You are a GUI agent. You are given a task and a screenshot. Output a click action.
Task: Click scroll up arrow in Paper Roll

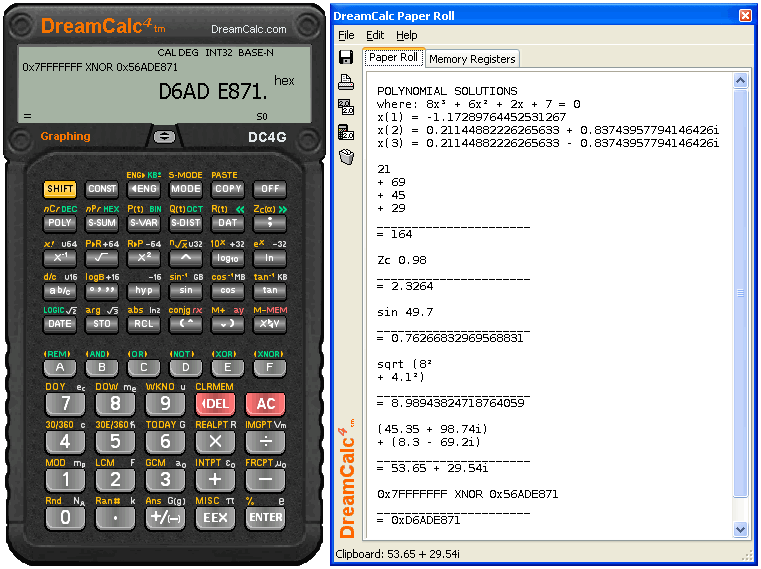click(x=740, y=80)
